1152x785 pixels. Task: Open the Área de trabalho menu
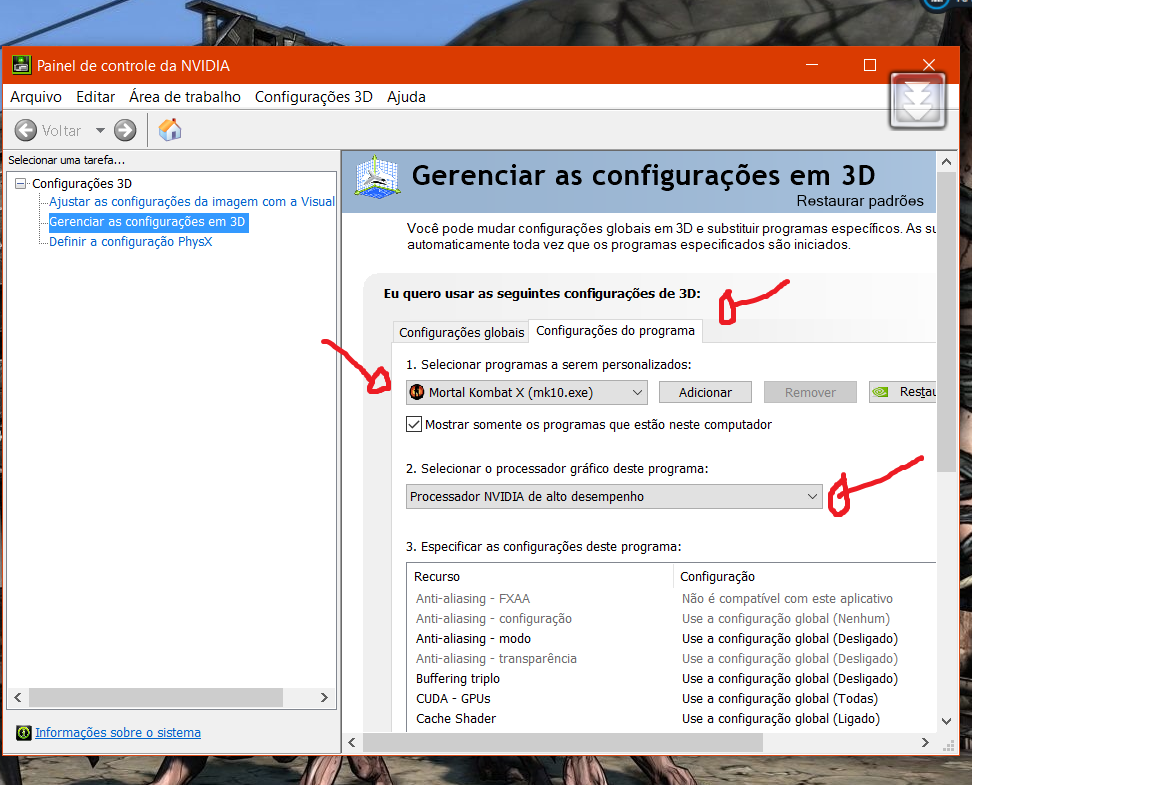(185, 97)
